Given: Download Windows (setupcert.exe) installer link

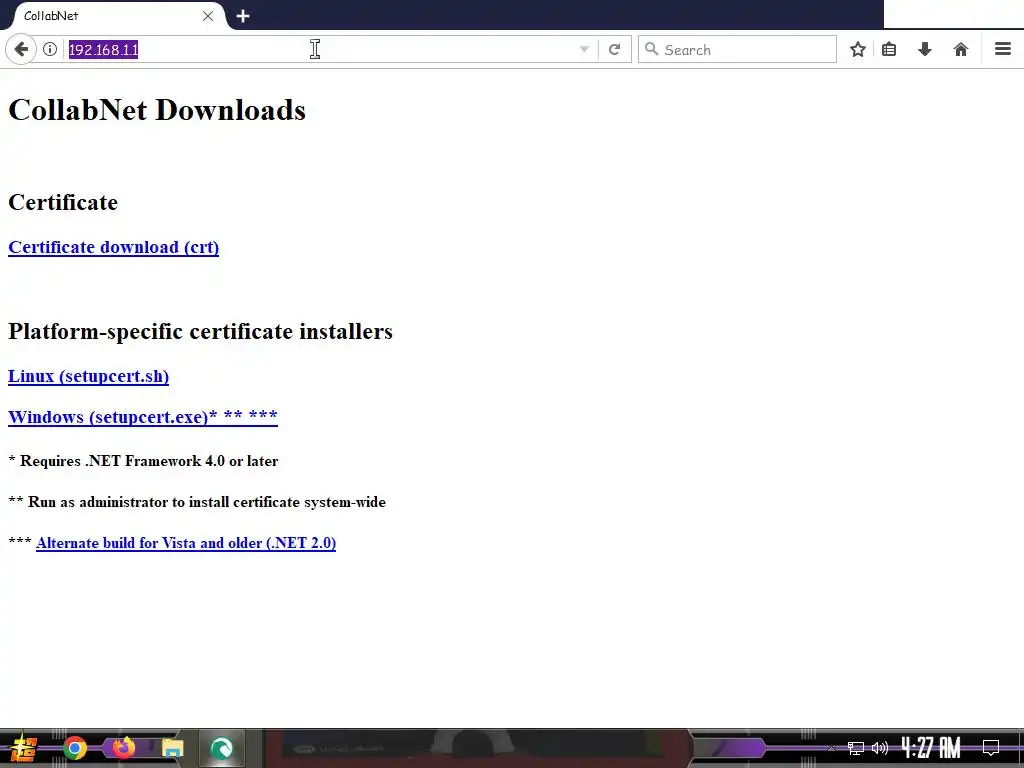Looking at the screenshot, I should pos(143,417).
